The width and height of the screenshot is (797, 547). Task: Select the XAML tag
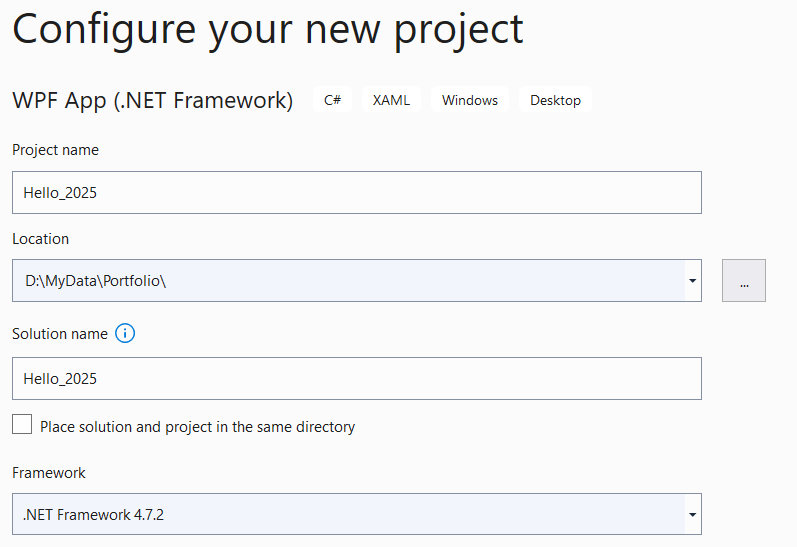(x=391, y=100)
